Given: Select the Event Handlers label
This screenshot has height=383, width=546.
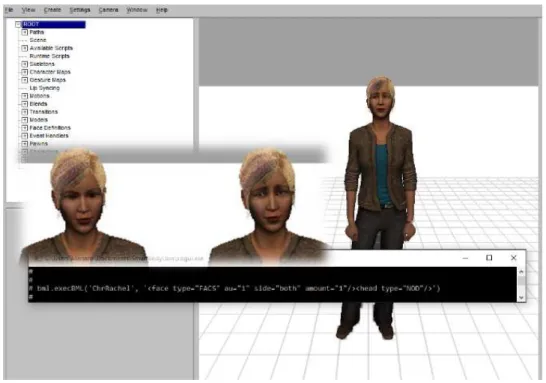Looking at the screenshot, I should tap(49, 136).
